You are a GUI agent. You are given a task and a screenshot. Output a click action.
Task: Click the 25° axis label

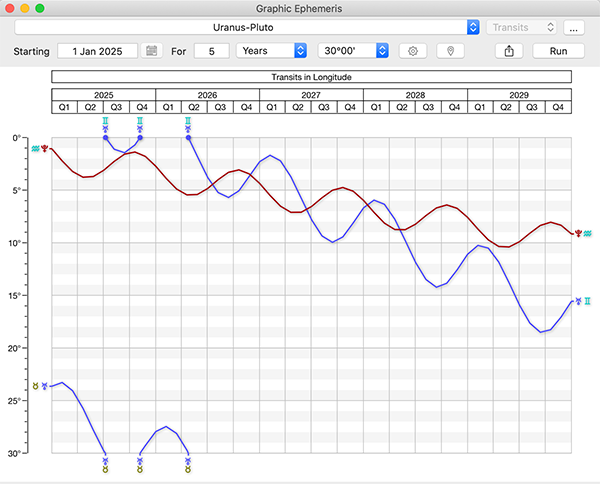point(15,401)
